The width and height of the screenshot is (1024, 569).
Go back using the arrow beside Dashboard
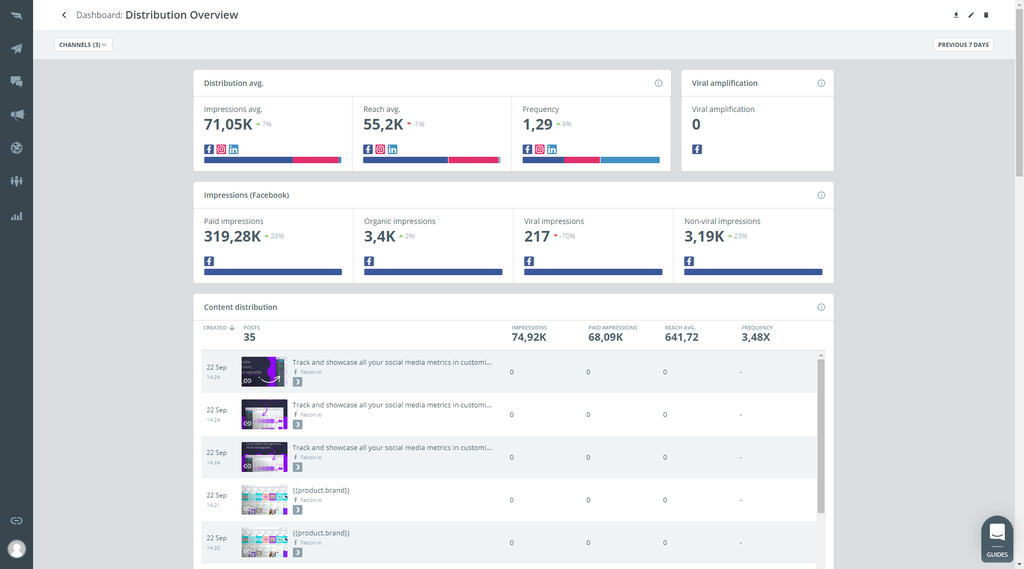click(64, 15)
